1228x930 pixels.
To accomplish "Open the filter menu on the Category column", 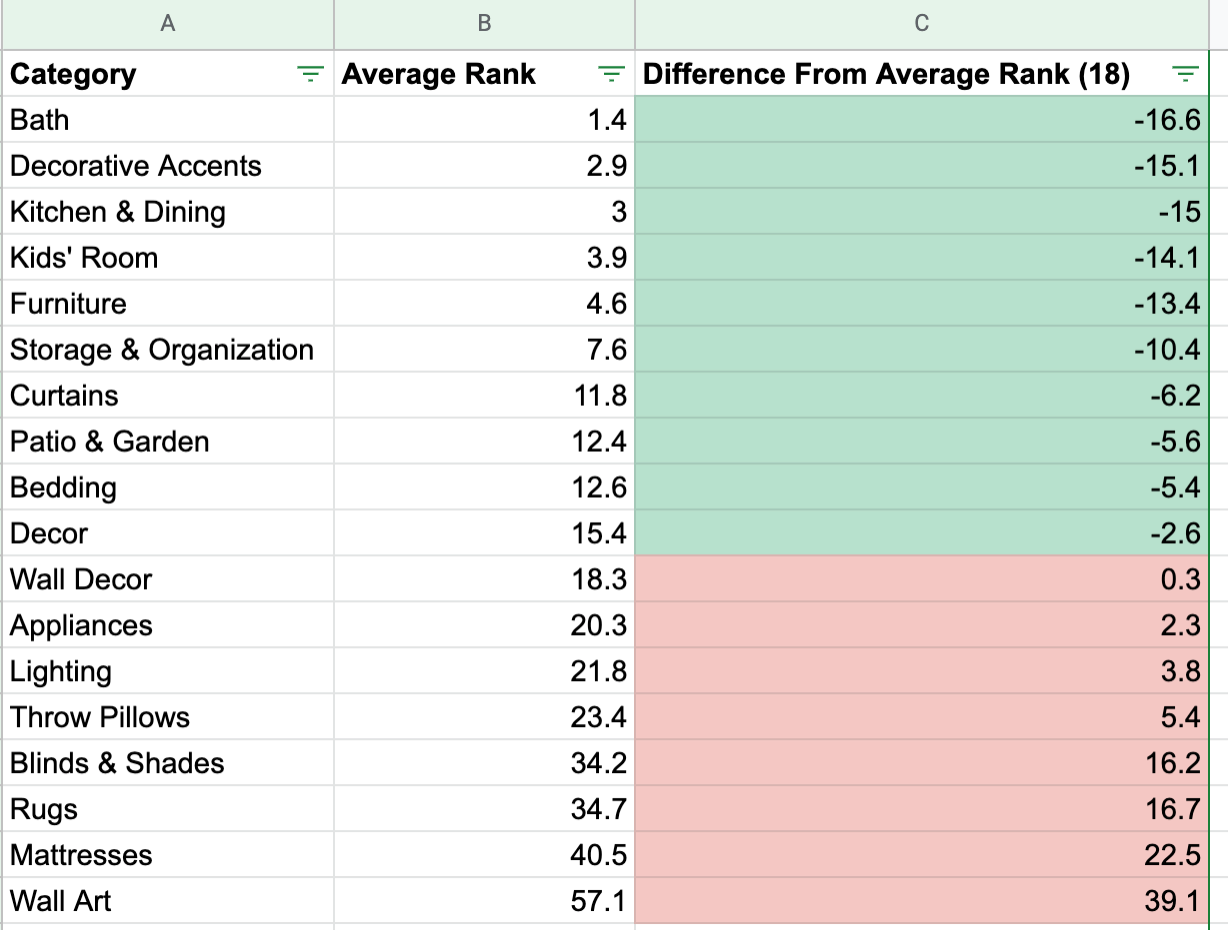I will click(312, 73).
